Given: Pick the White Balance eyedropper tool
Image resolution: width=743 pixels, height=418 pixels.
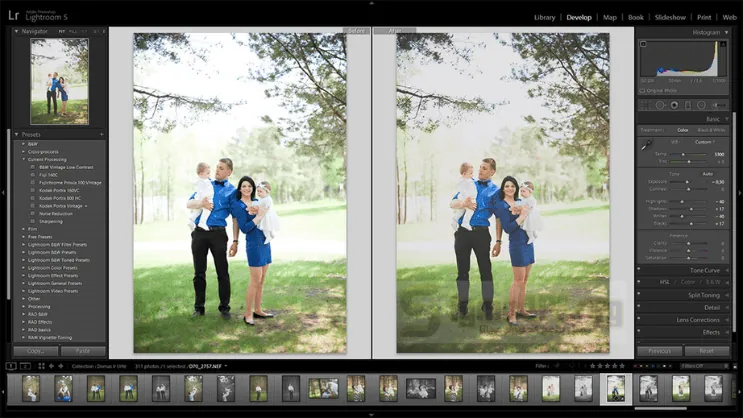Looking at the screenshot, I should pyautogui.click(x=646, y=145).
